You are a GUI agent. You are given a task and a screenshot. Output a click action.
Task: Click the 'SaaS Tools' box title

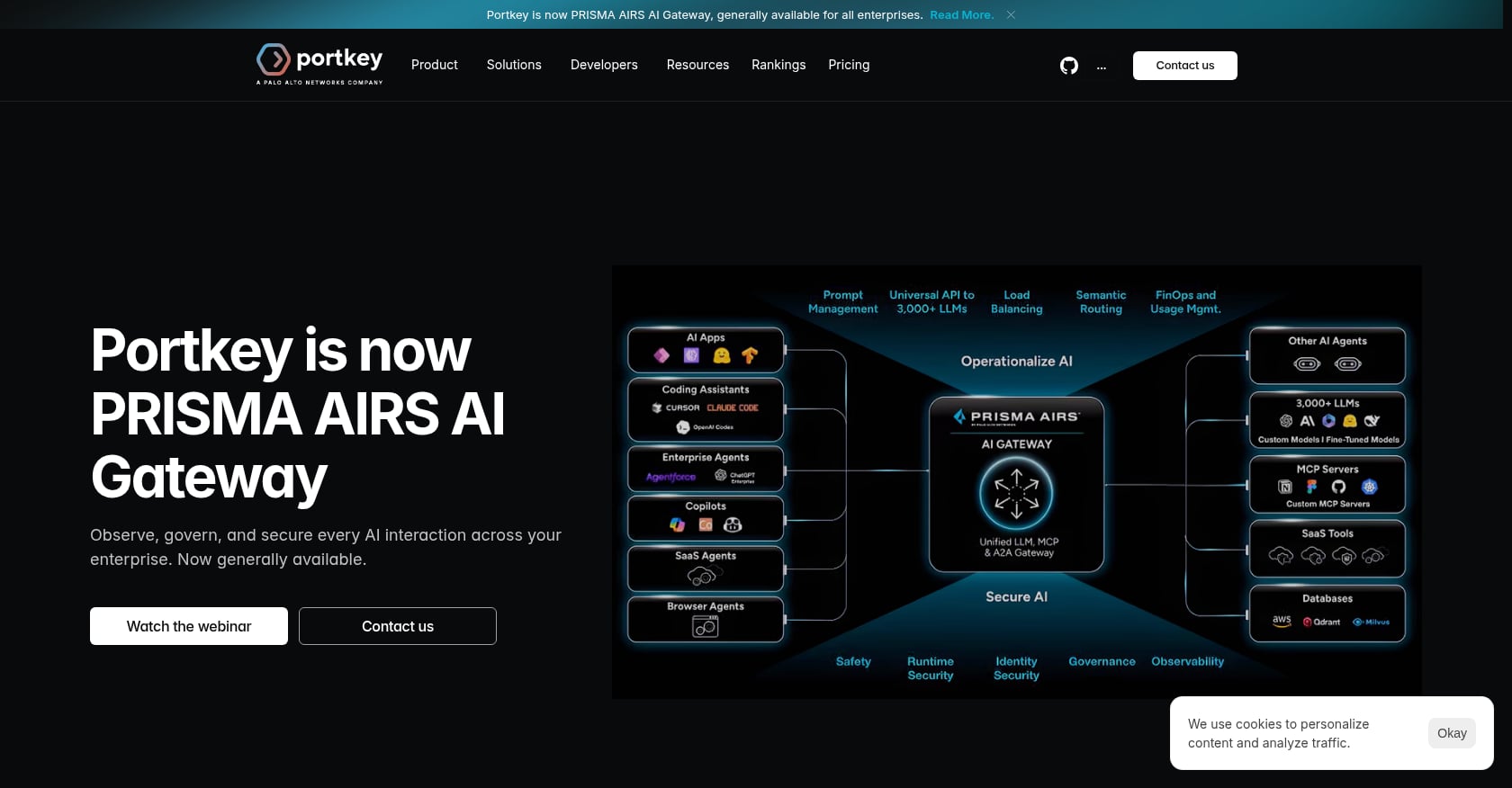[1327, 533]
